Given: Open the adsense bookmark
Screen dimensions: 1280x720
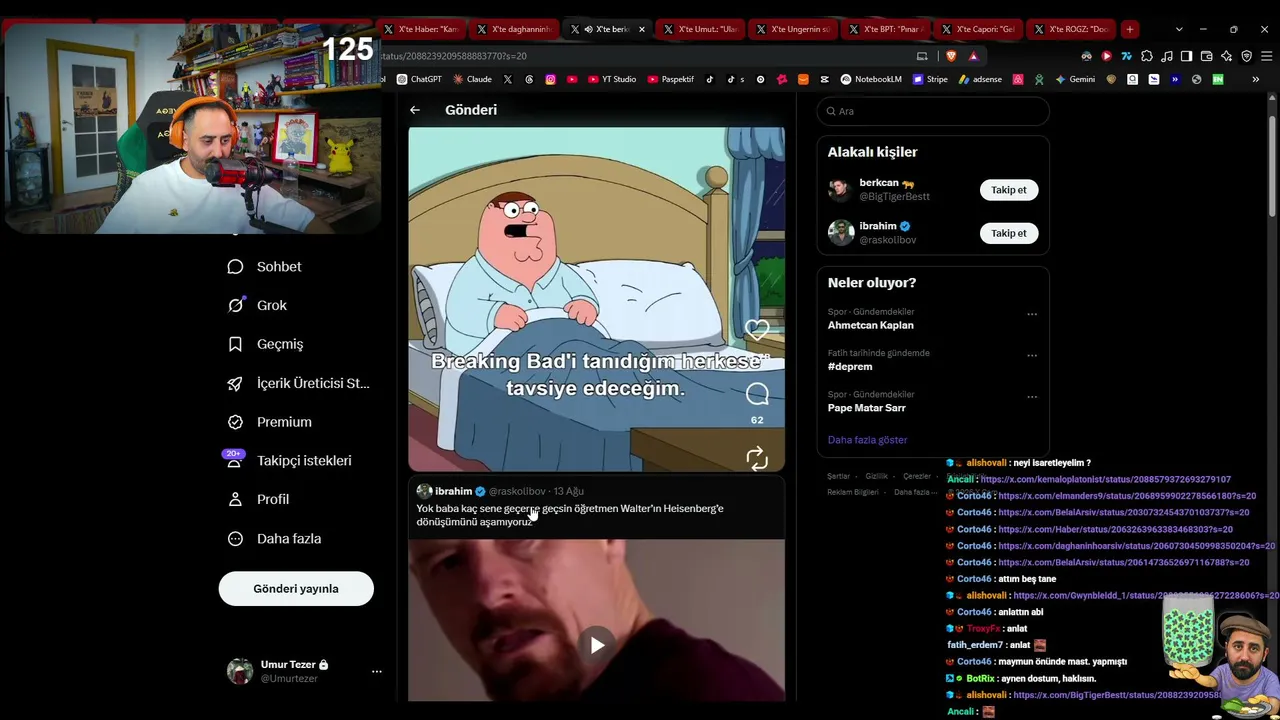Looking at the screenshot, I should coord(980,79).
